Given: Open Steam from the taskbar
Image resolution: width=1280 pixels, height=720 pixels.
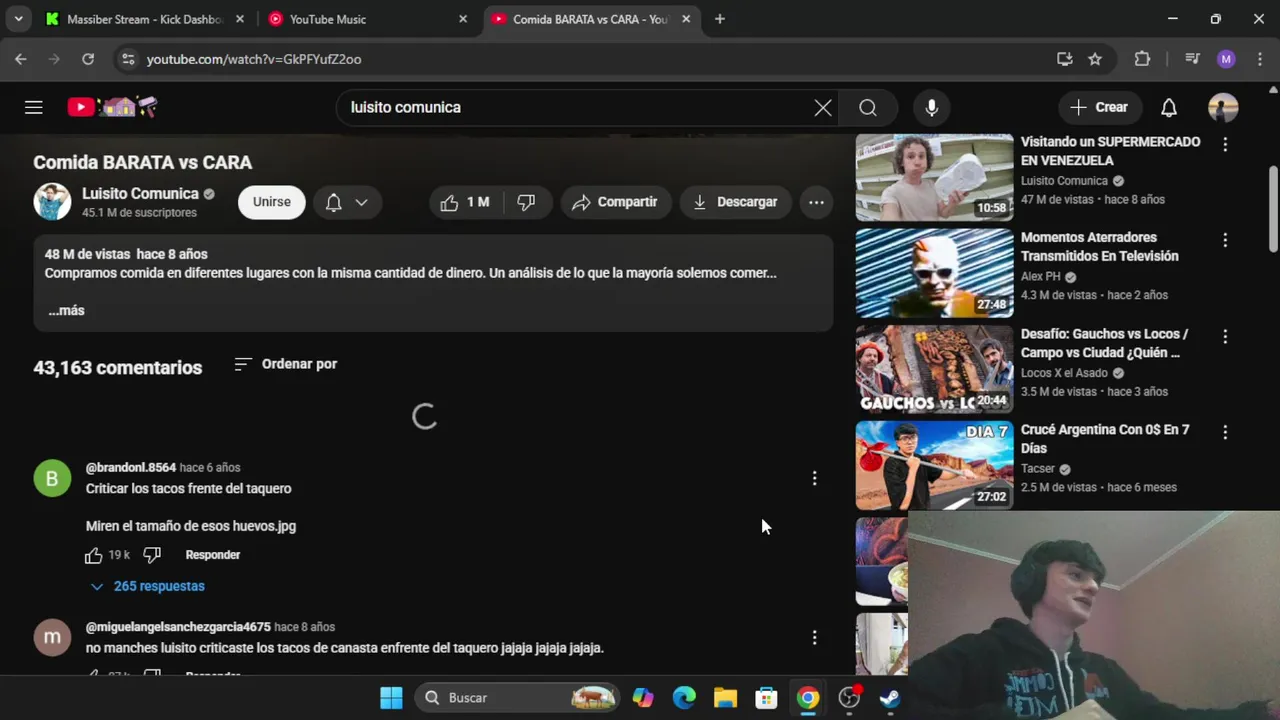Looking at the screenshot, I should click(x=889, y=698).
